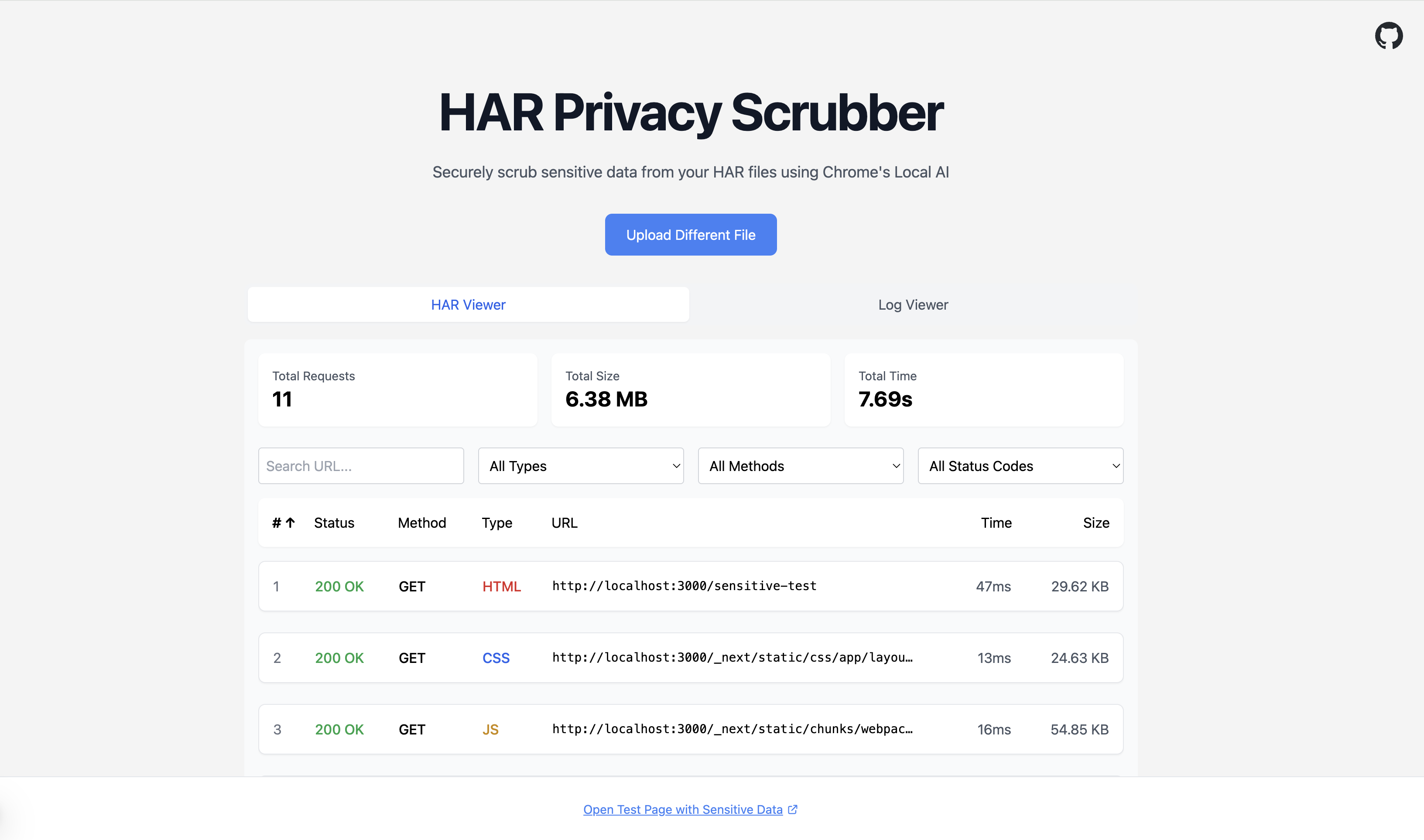Click the external link icon beside test page link
Screen dimensions: 1424x840
tap(793, 809)
